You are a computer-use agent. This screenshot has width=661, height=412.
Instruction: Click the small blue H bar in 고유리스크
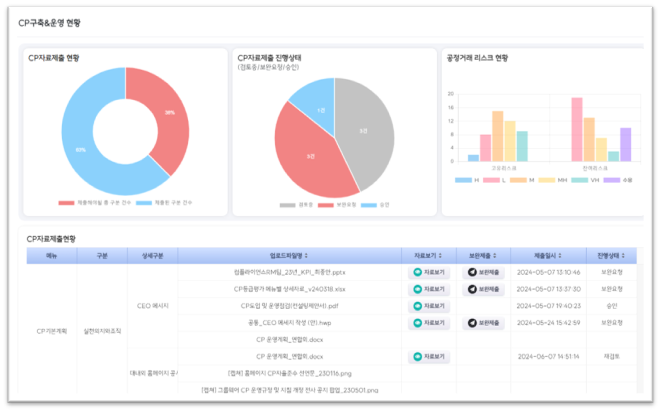tap(473, 158)
